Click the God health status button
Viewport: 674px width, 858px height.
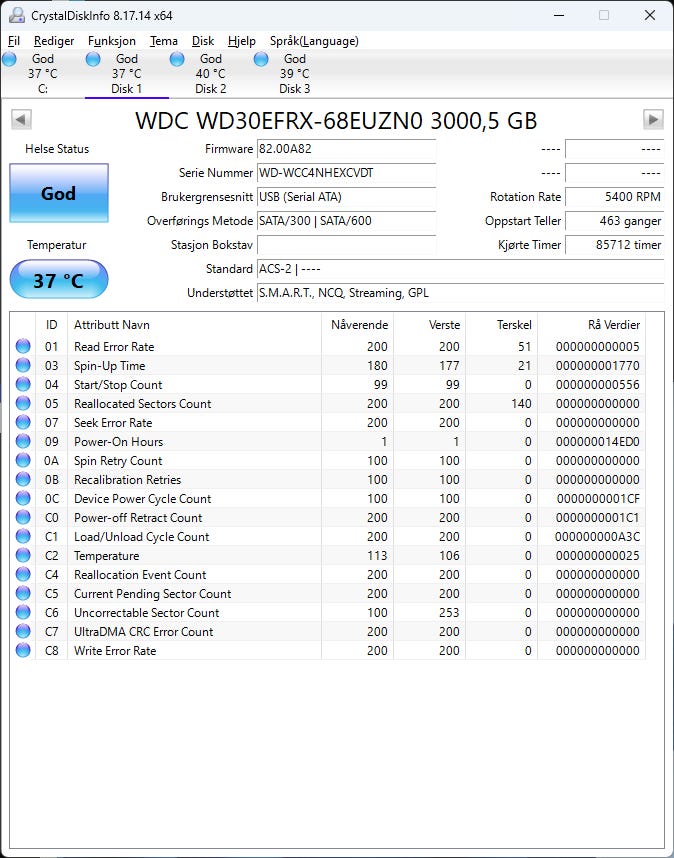[59, 193]
